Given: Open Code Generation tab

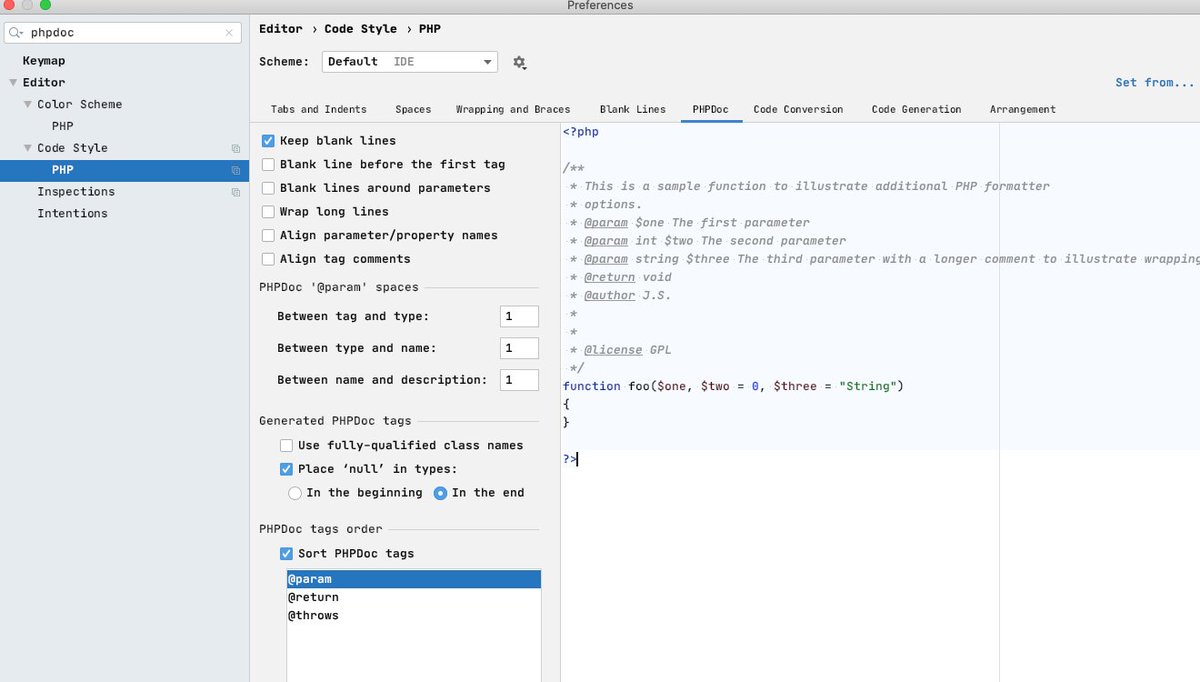Looking at the screenshot, I should 916,109.
